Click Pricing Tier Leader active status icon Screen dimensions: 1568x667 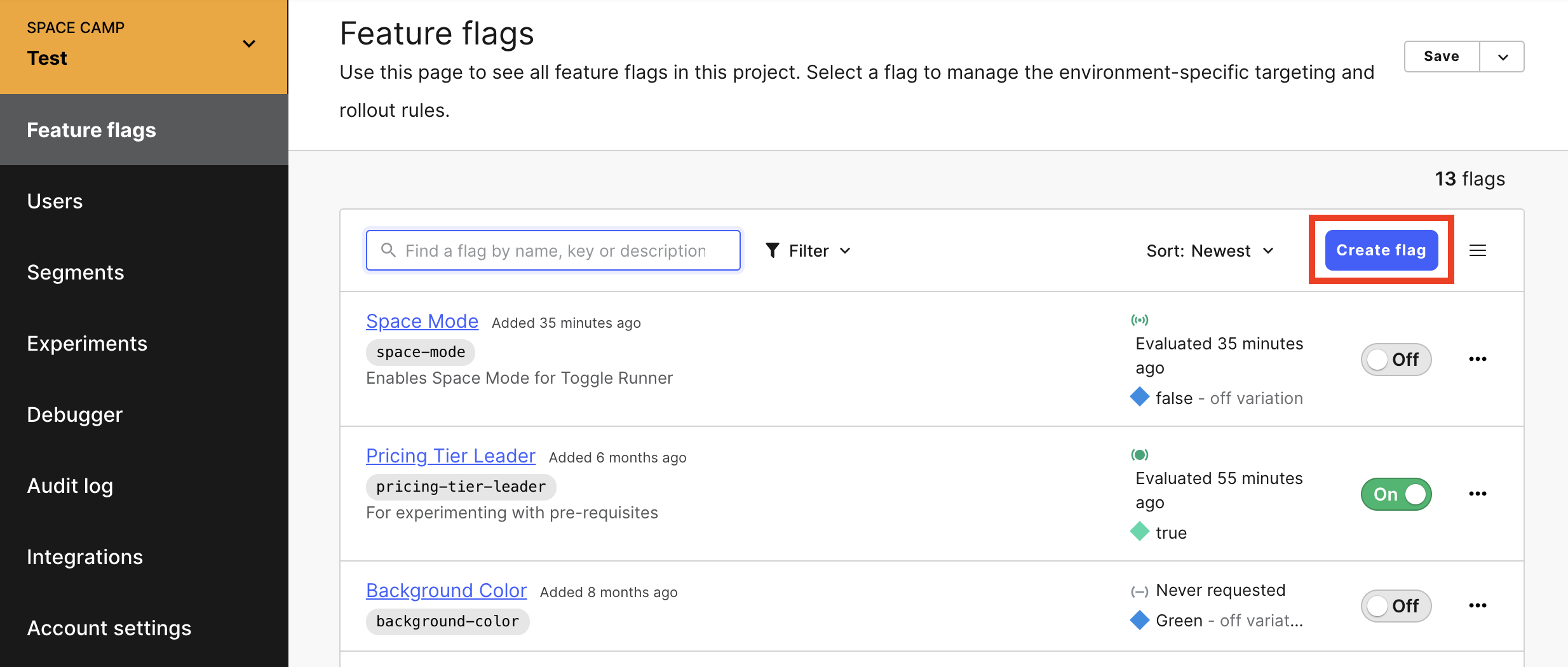[x=1140, y=455]
